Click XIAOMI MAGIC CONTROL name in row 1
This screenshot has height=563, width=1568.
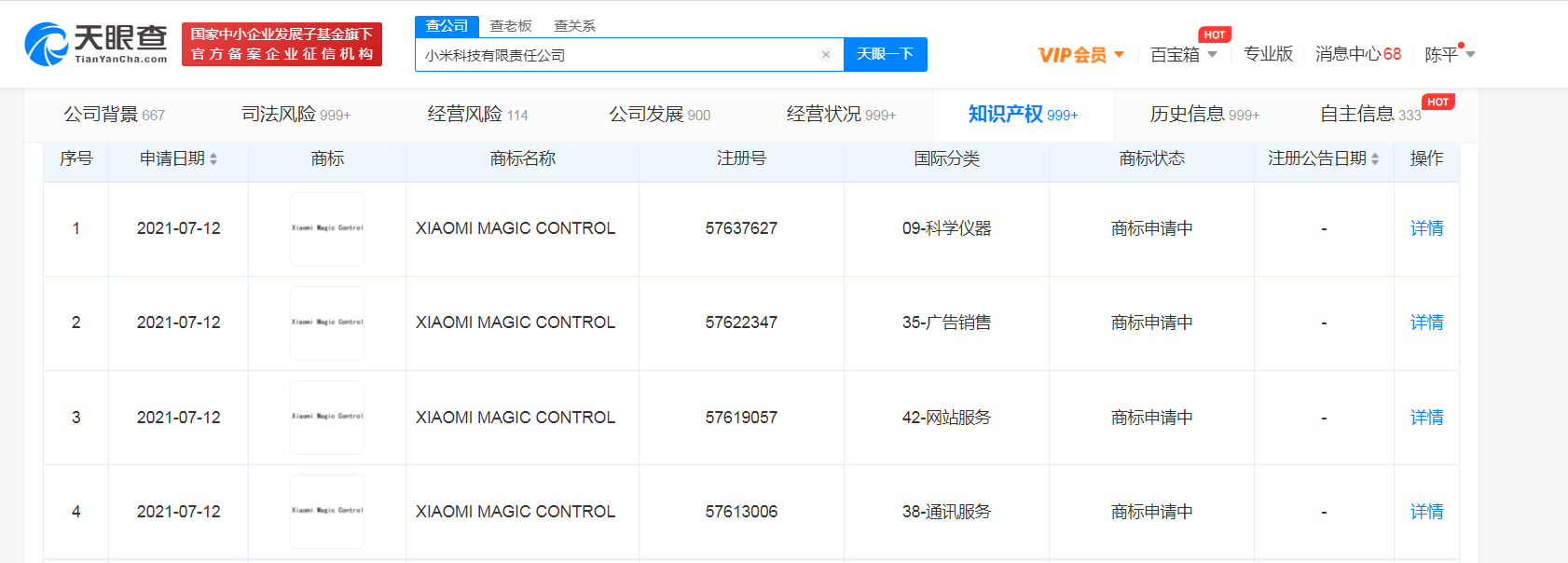pyautogui.click(x=516, y=228)
